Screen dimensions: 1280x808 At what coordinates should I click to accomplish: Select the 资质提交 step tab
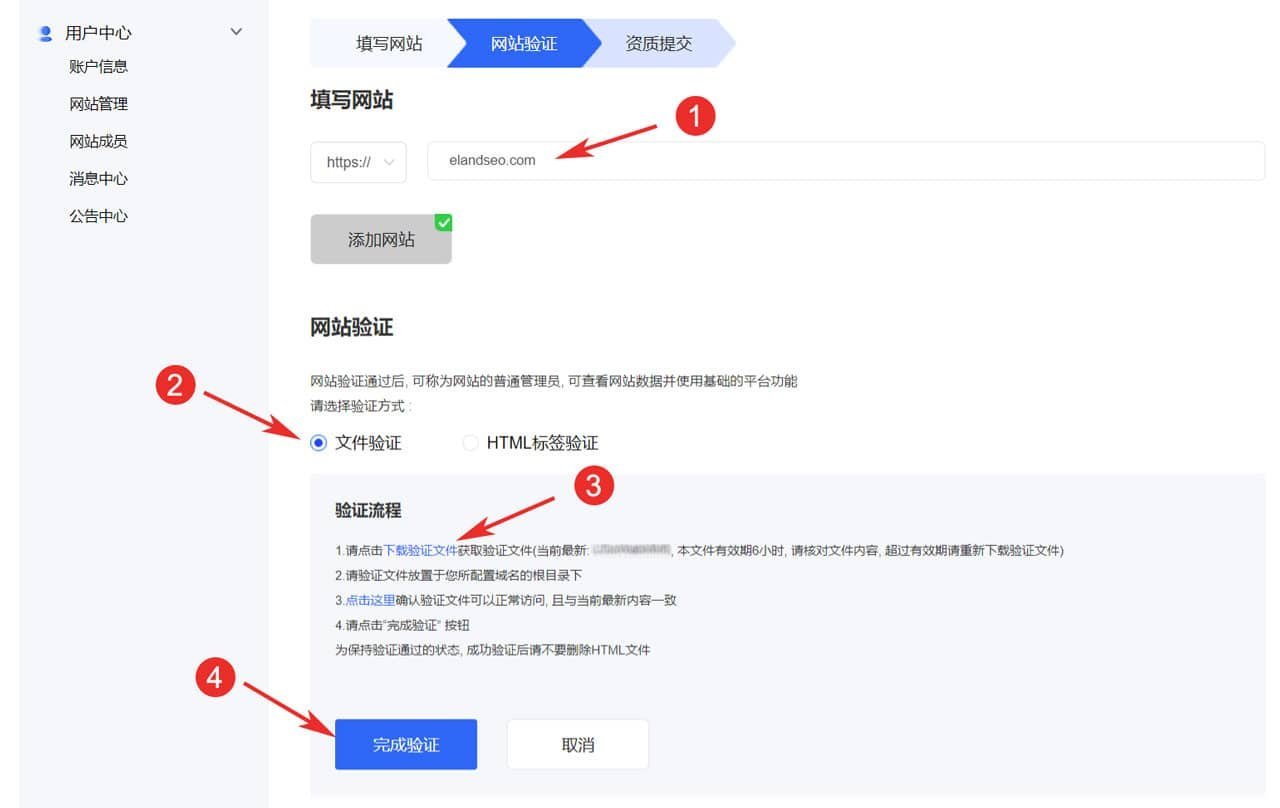tap(659, 44)
